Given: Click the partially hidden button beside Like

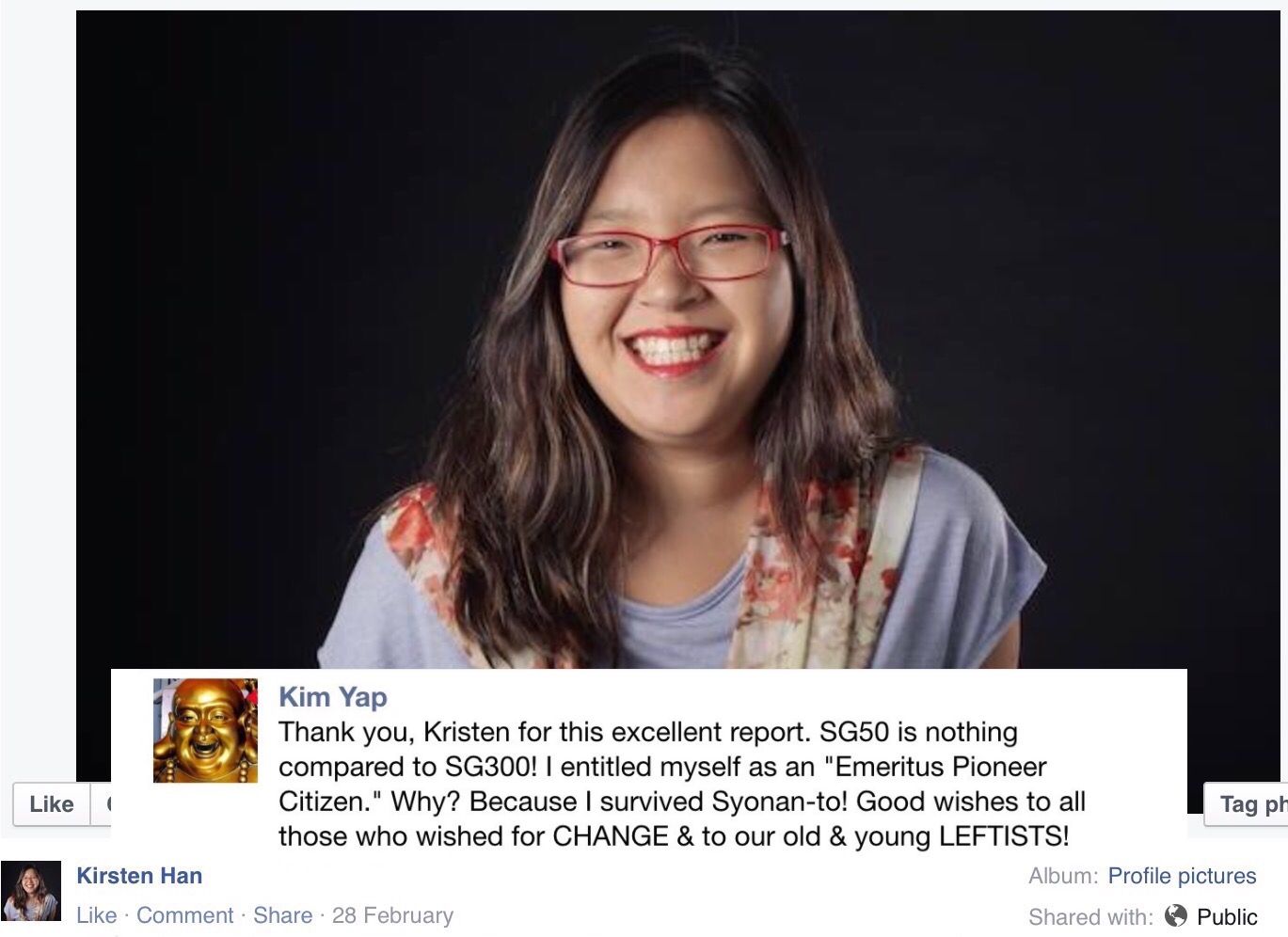Looking at the screenshot, I should (x=101, y=804).
